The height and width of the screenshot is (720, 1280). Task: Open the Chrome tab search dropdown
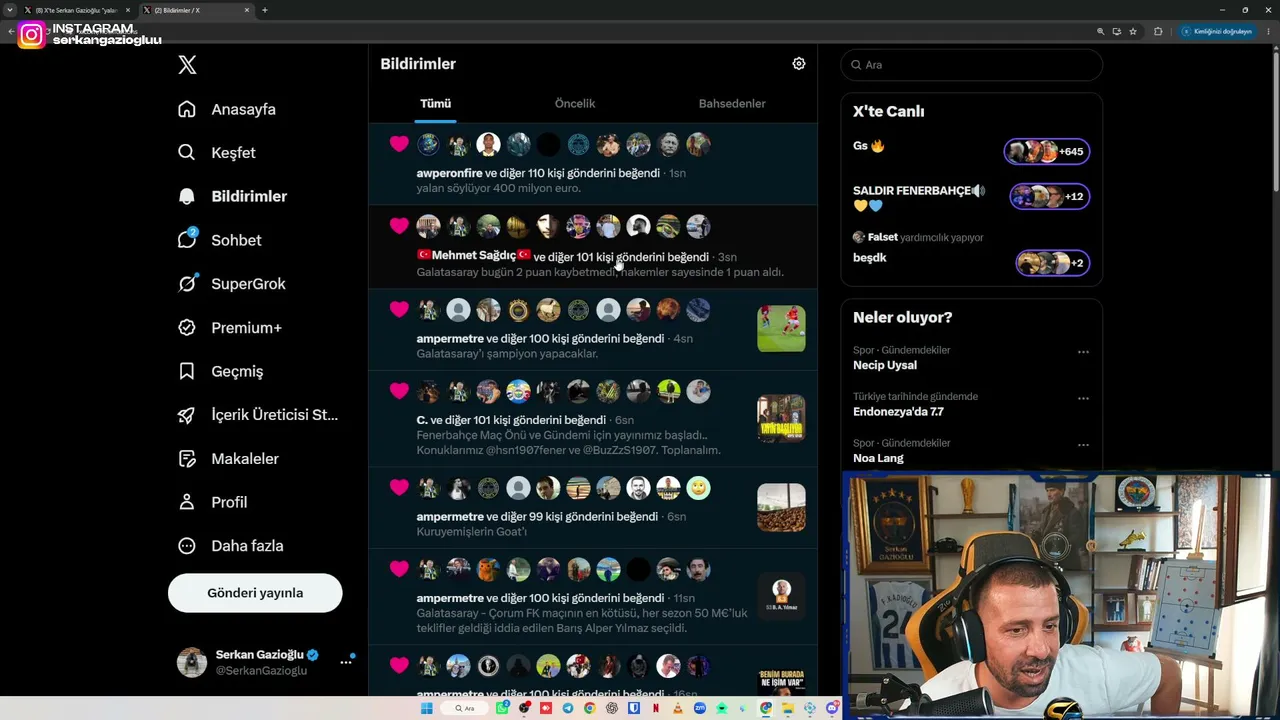9,10
